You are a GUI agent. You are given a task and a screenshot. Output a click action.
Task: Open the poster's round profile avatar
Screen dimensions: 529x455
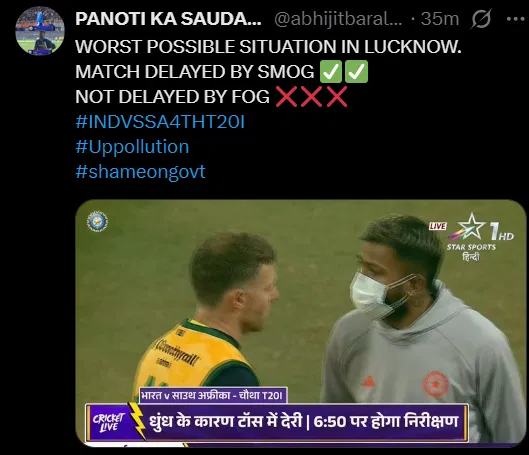(x=40, y=31)
